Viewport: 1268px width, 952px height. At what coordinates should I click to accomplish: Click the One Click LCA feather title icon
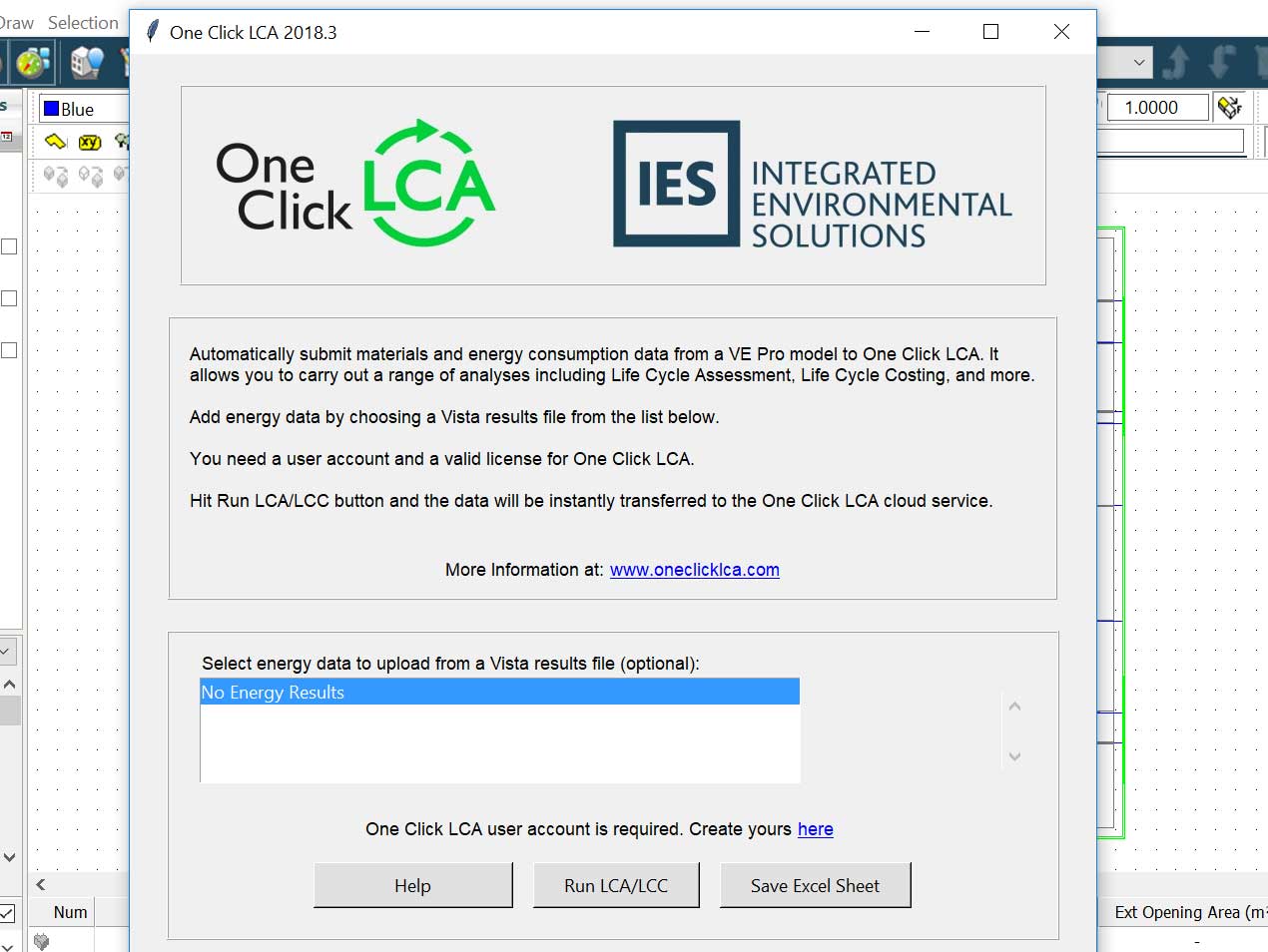152,32
